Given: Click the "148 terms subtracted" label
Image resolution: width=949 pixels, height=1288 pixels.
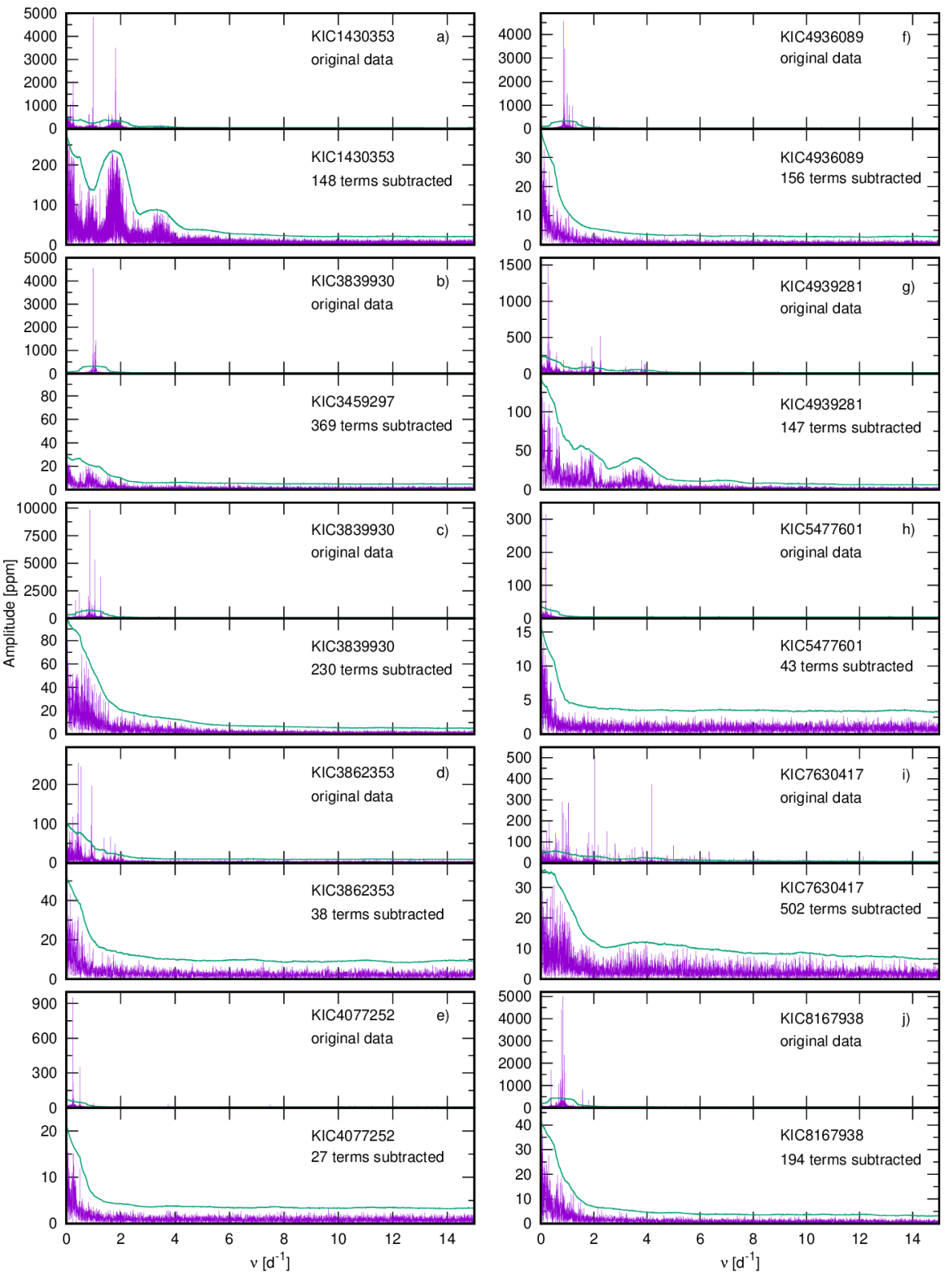Looking at the screenshot, I should coord(381,181).
